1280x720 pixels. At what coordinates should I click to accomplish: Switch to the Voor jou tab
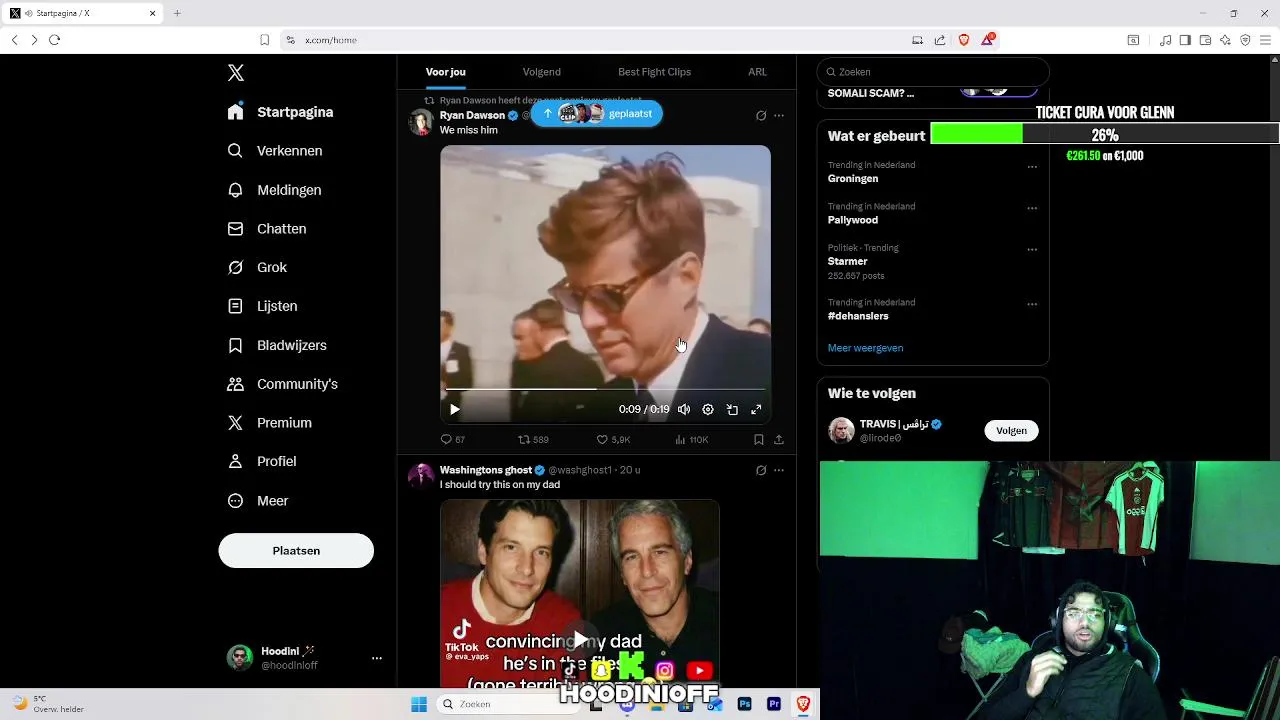click(446, 72)
